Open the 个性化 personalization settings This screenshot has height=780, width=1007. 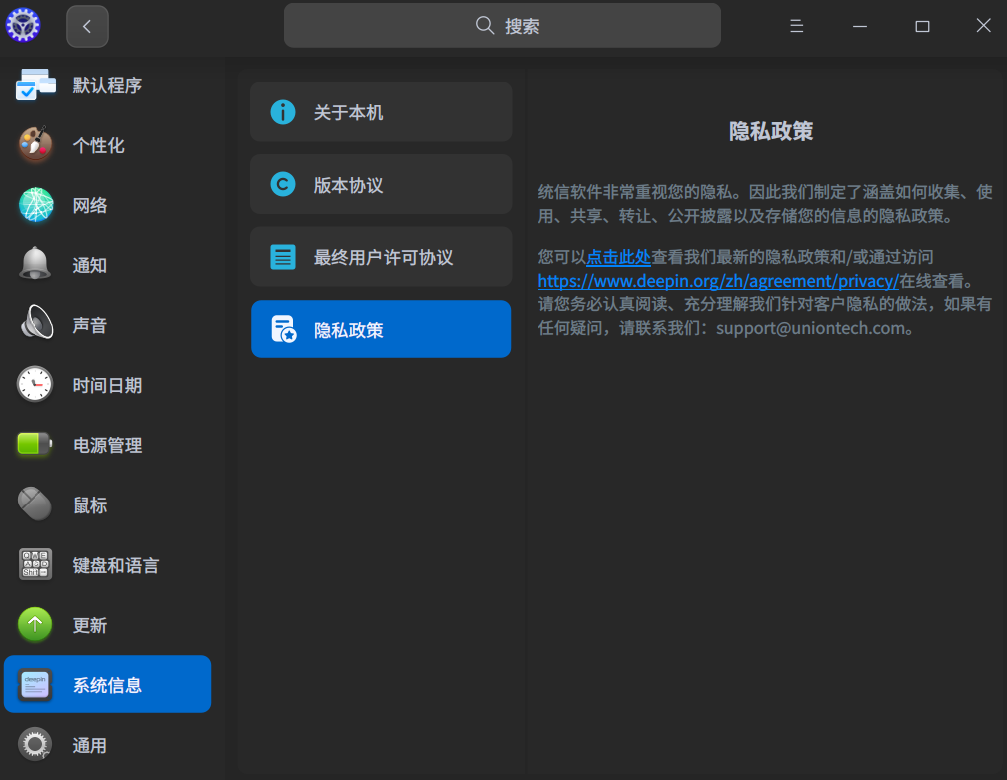pyautogui.click(x=107, y=145)
